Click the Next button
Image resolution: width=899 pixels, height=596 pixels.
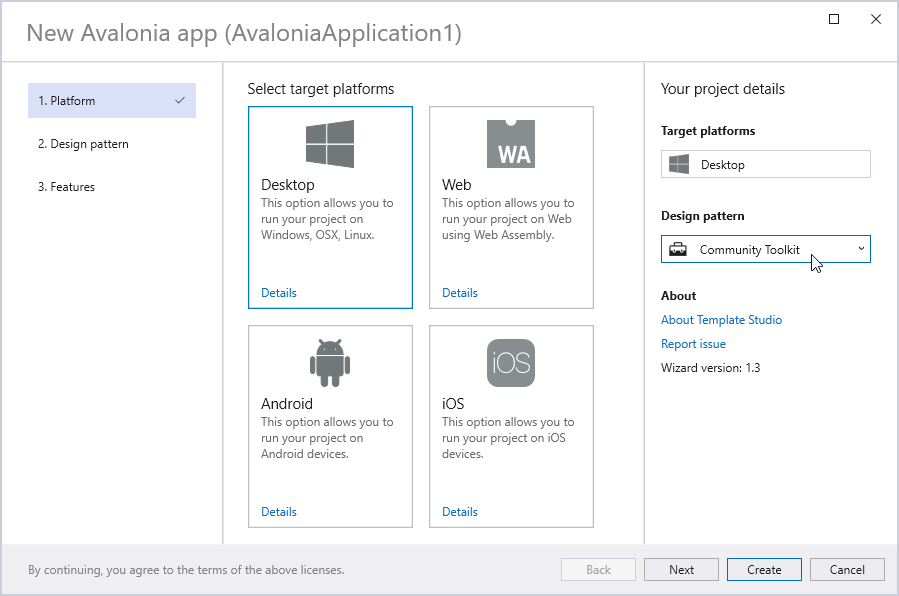(681, 570)
